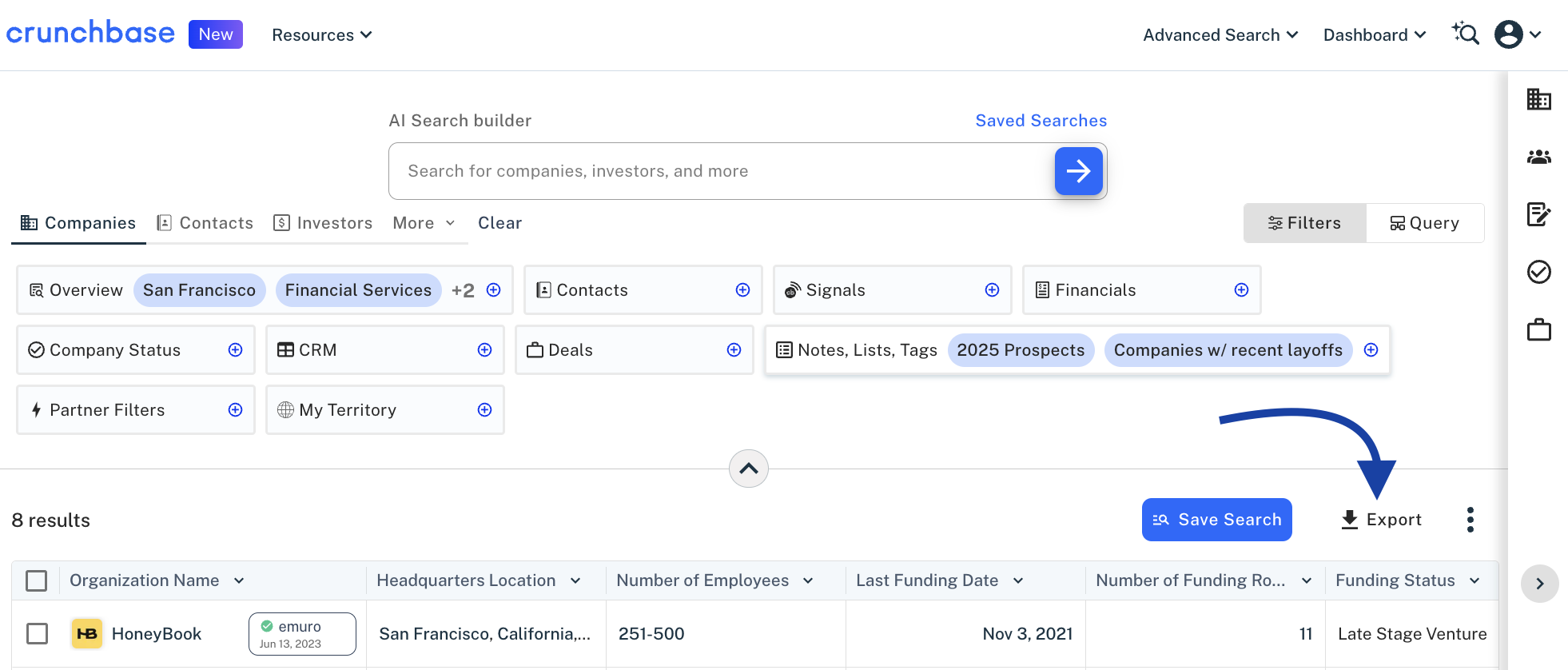Show the +2 additional Overview filters
The width and height of the screenshot is (1568, 670).
point(463,290)
